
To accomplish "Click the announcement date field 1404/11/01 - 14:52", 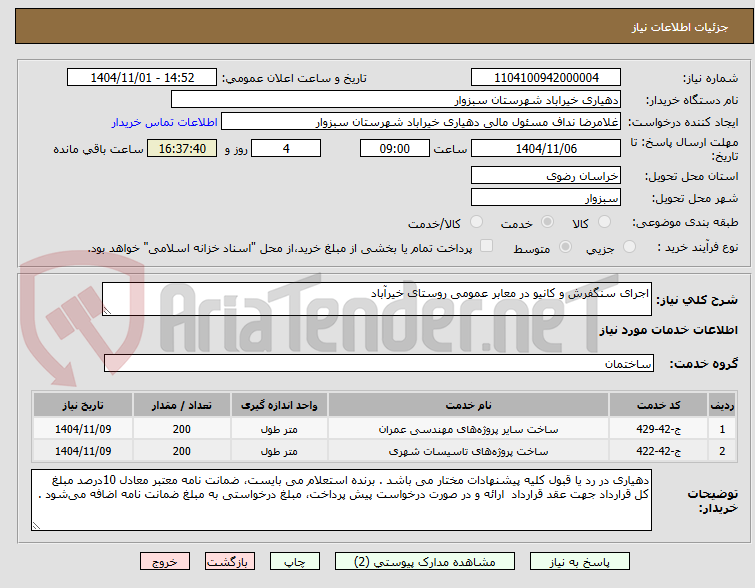I will [142, 78].
